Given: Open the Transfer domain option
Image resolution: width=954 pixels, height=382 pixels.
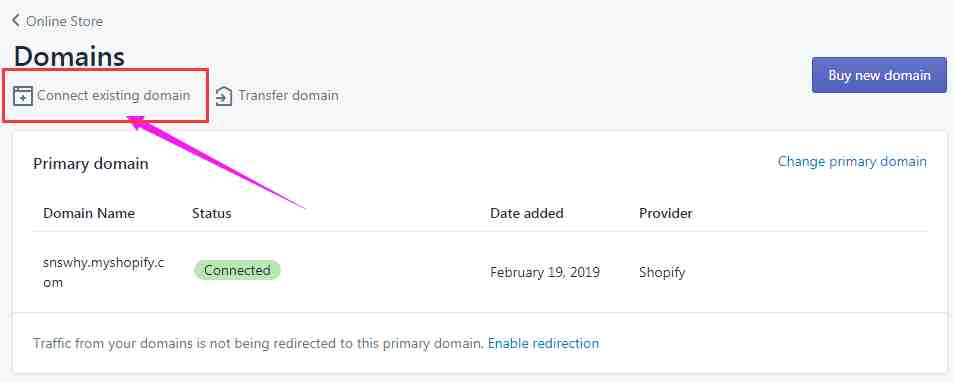Looking at the screenshot, I should pyautogui.click(x=288, y=96).
